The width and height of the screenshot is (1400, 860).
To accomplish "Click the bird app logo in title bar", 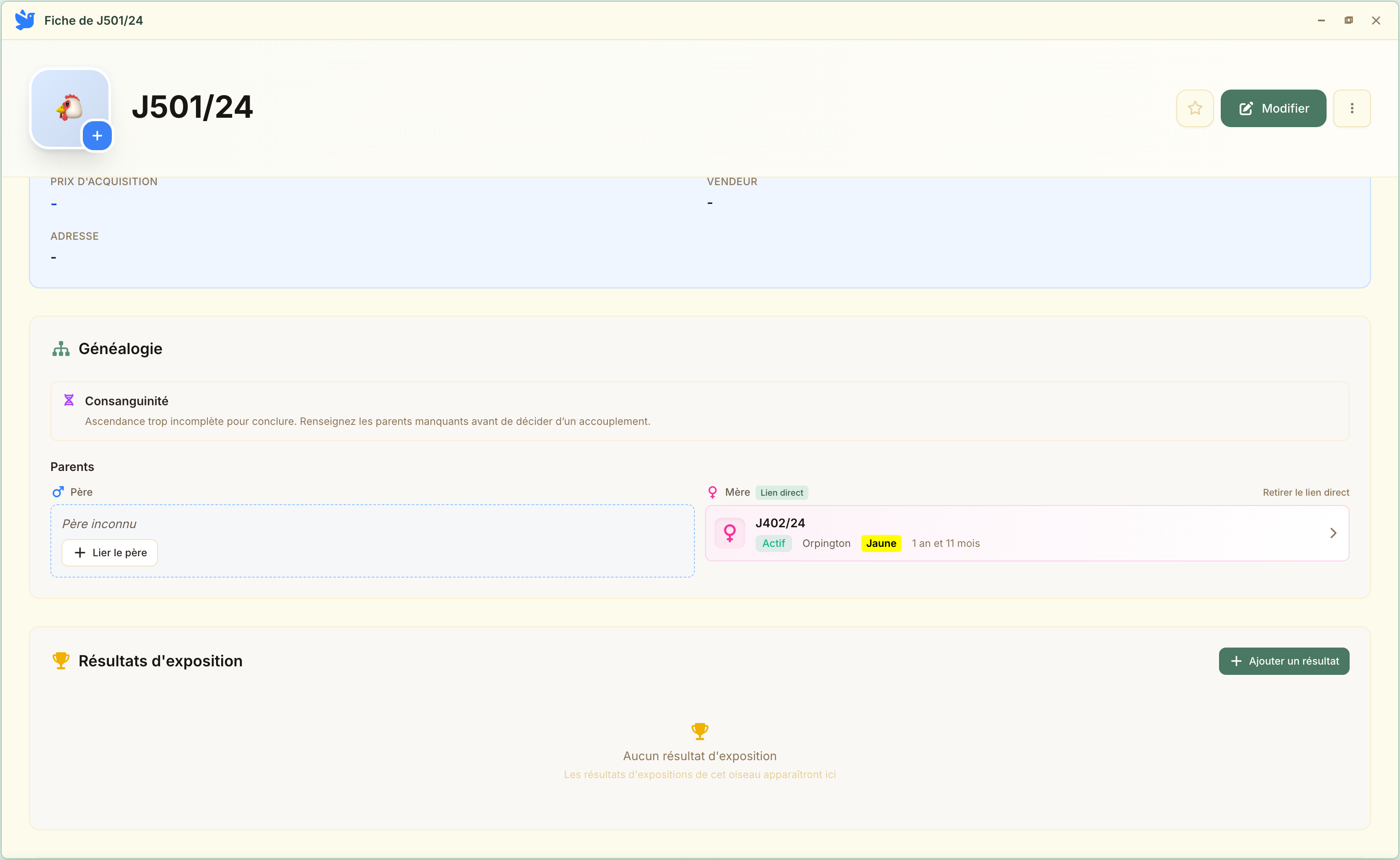I will pyautogui.click(x=25, y=20).
